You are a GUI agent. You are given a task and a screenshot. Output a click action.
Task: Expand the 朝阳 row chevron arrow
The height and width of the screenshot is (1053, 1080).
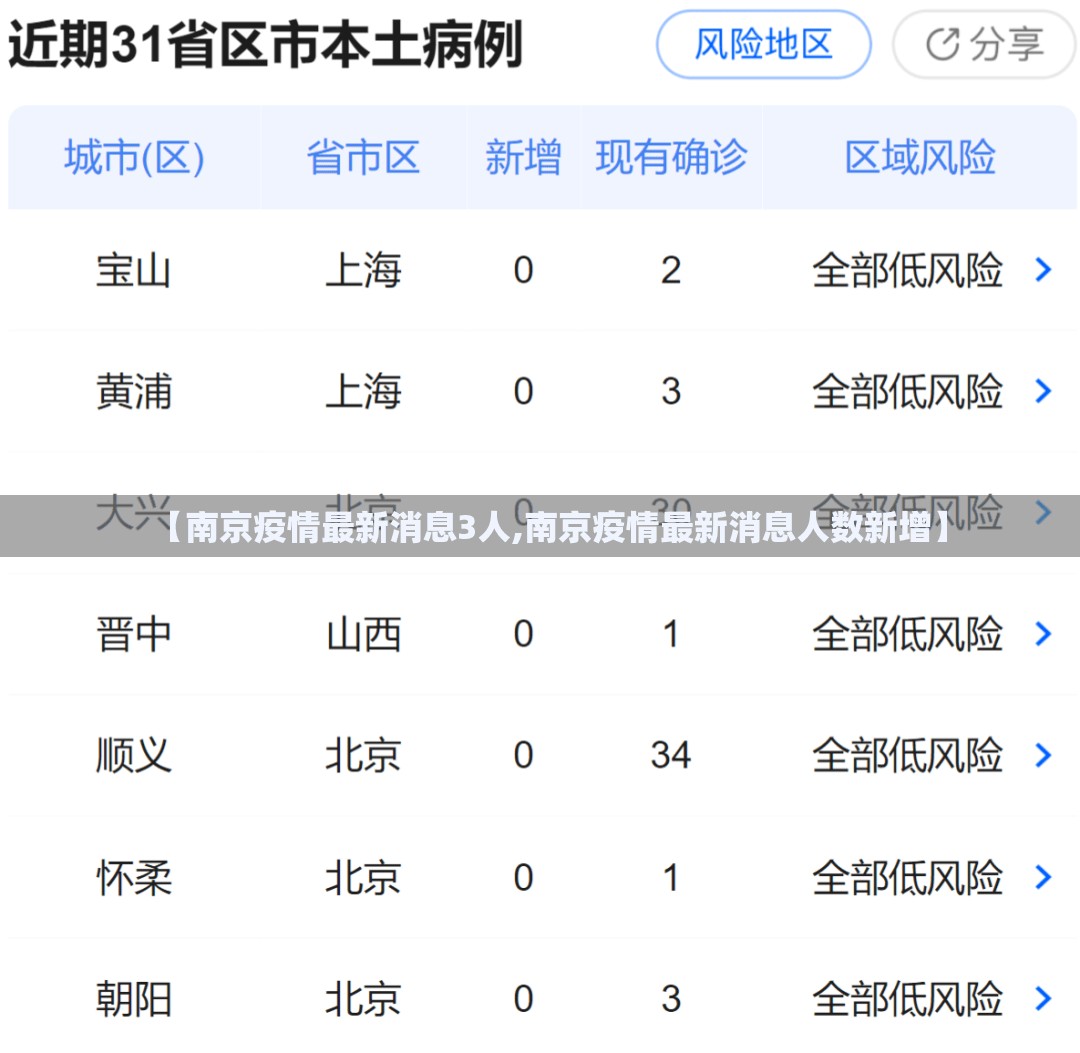click(x=1043, y=998)
